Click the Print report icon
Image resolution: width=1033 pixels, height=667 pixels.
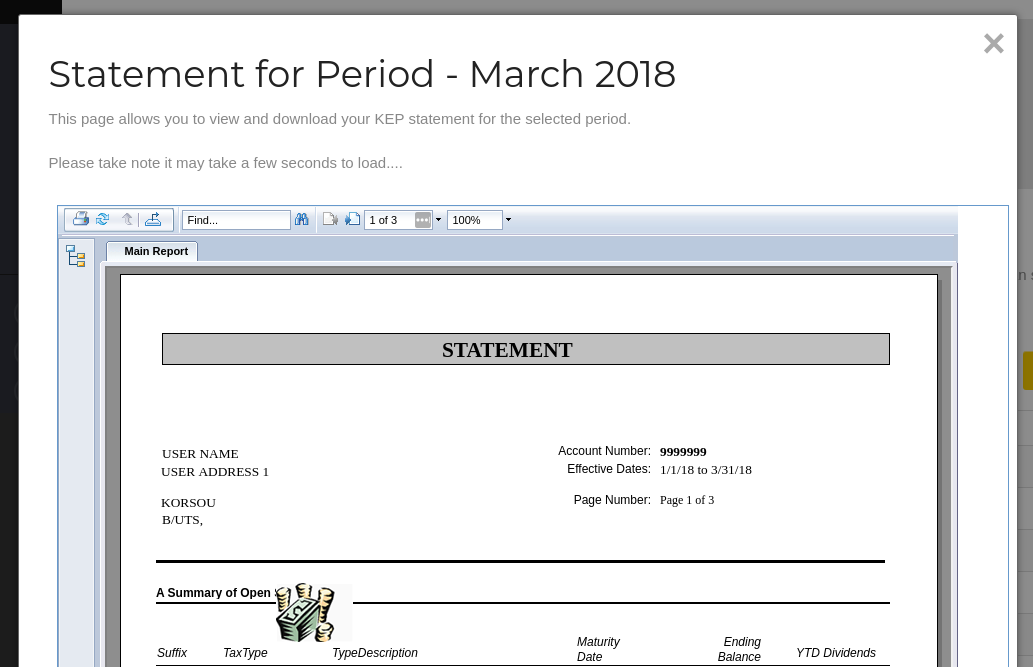[81, 220]
